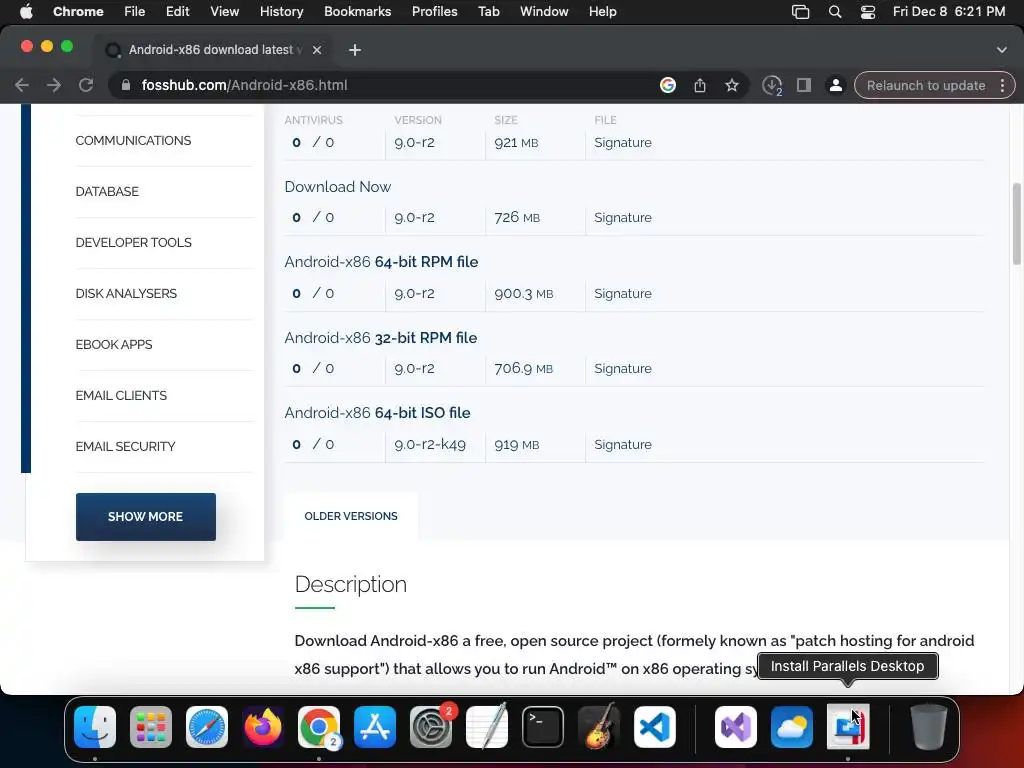
Task: Select the Android-x86 download browser tab
Action: [212, 50]
